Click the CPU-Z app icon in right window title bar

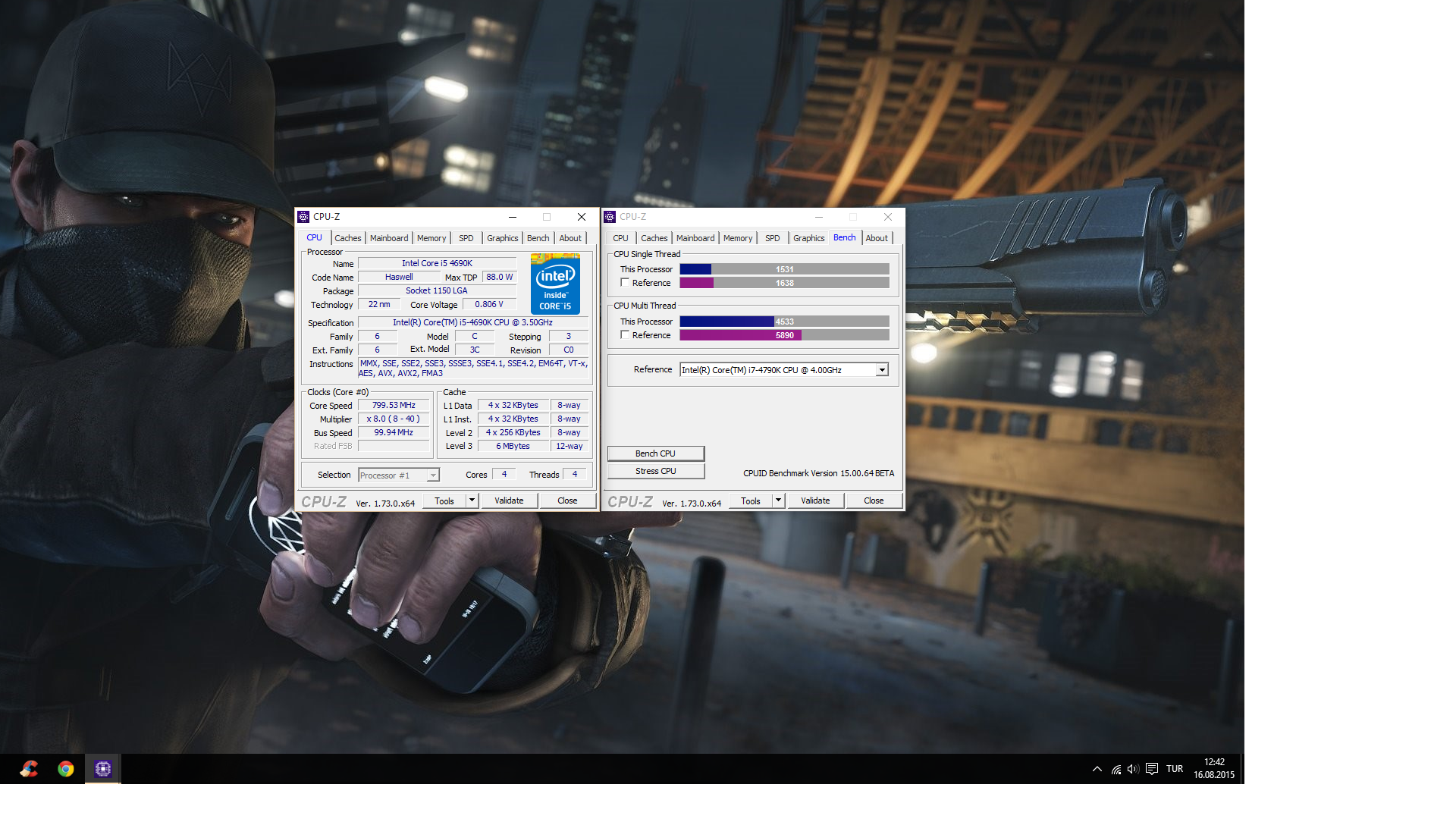pos(610,217)
